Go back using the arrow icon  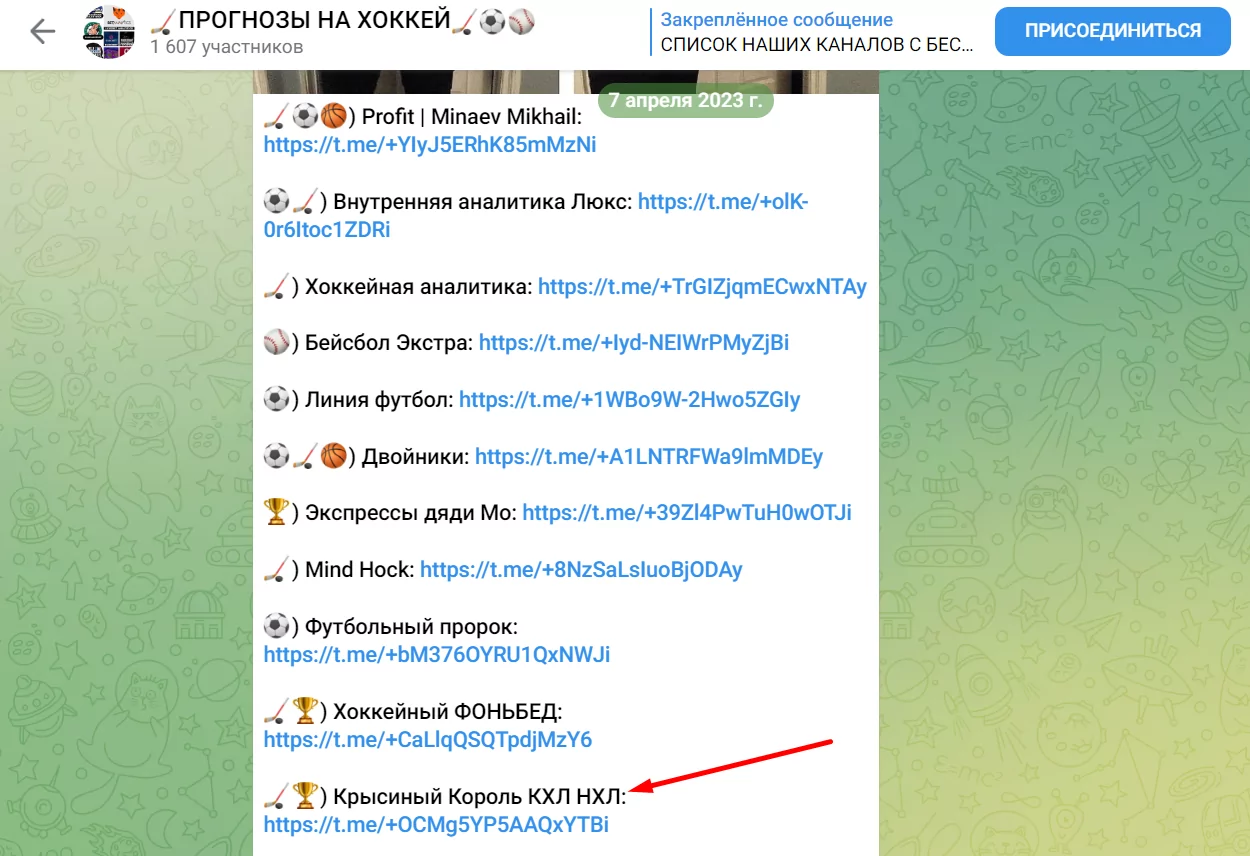tap(43, 32)
